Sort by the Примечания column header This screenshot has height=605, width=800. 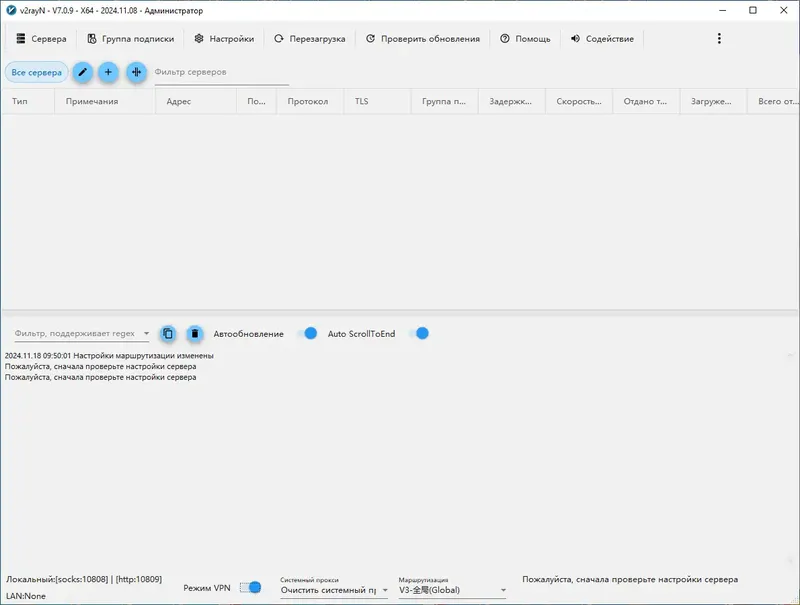coord(105,102)
